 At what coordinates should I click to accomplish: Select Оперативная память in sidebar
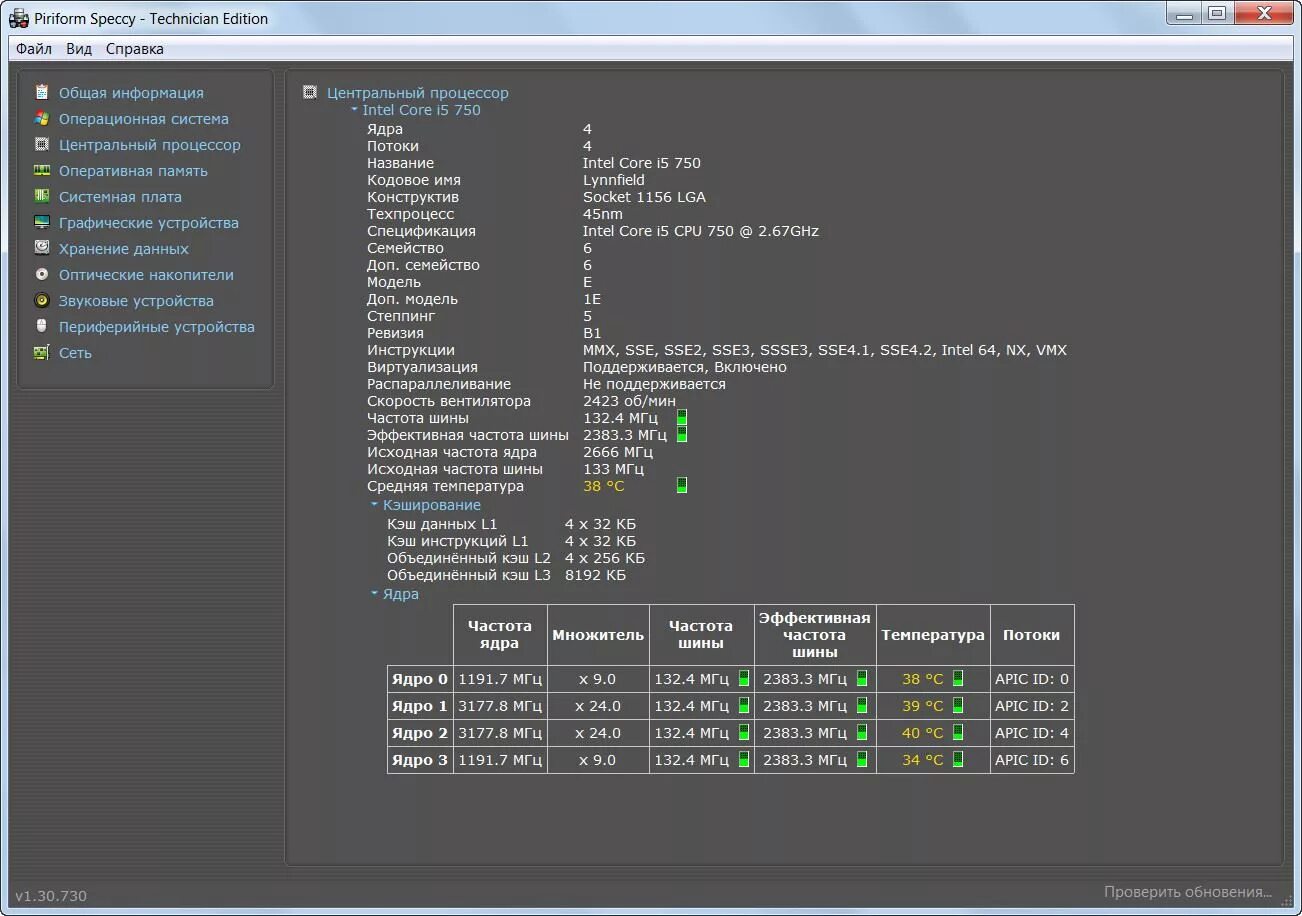point(133,170)
